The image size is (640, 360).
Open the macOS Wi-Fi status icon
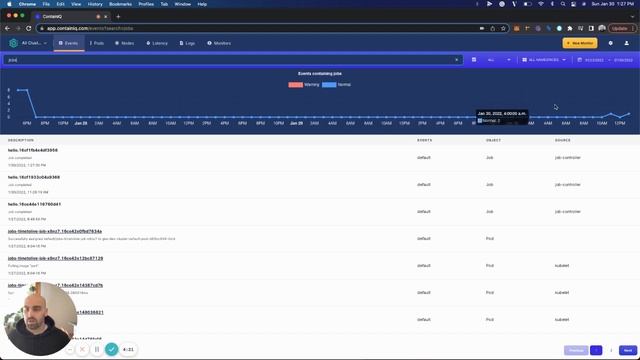[x=541, y=4]
